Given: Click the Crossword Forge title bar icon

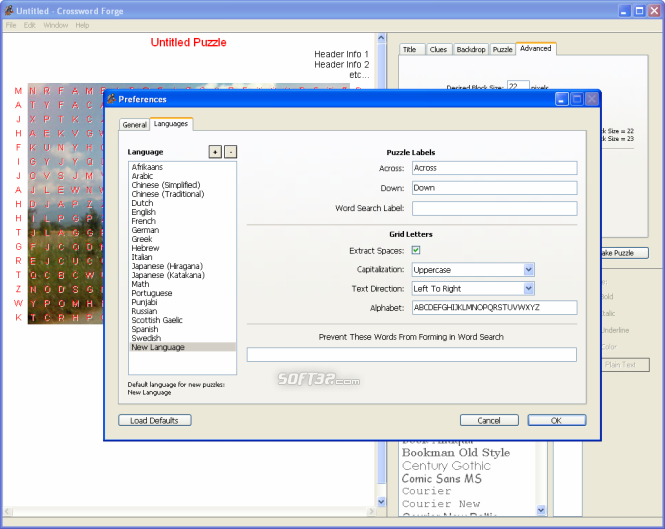Looking at the screenshot, I should pyautogui.click(x=9, y=11).
